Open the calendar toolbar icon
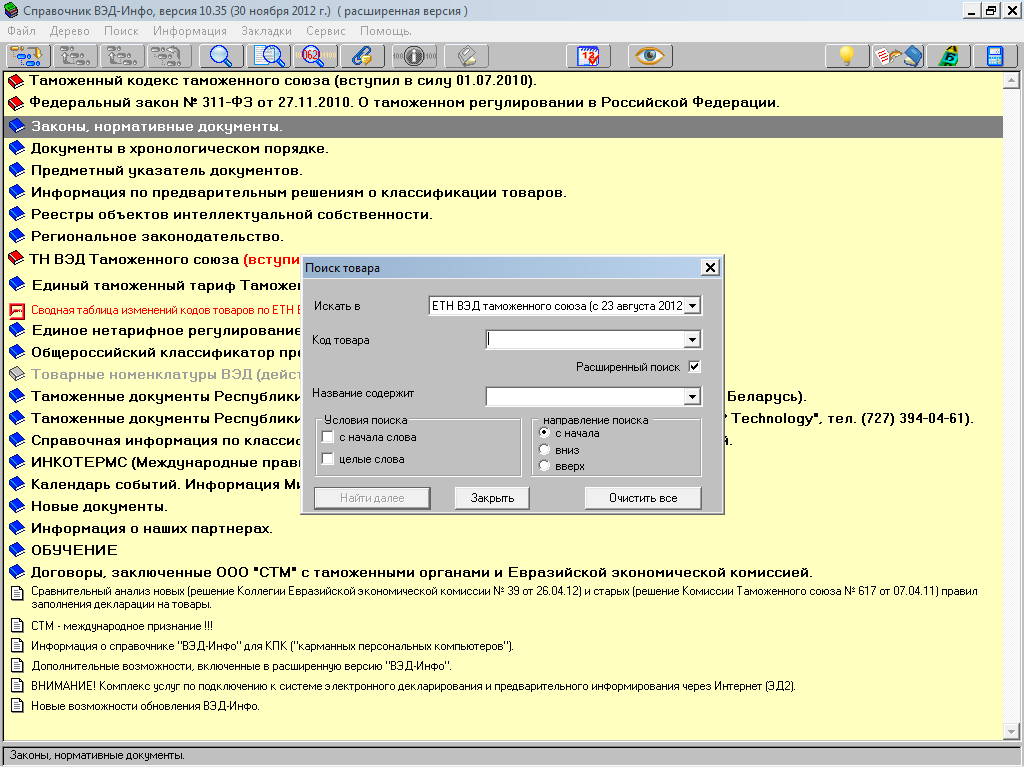 tap(588, 56)
